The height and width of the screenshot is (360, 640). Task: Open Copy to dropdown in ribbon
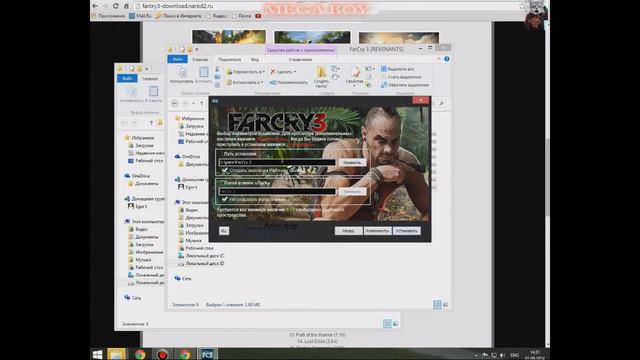tap(244, 82)
